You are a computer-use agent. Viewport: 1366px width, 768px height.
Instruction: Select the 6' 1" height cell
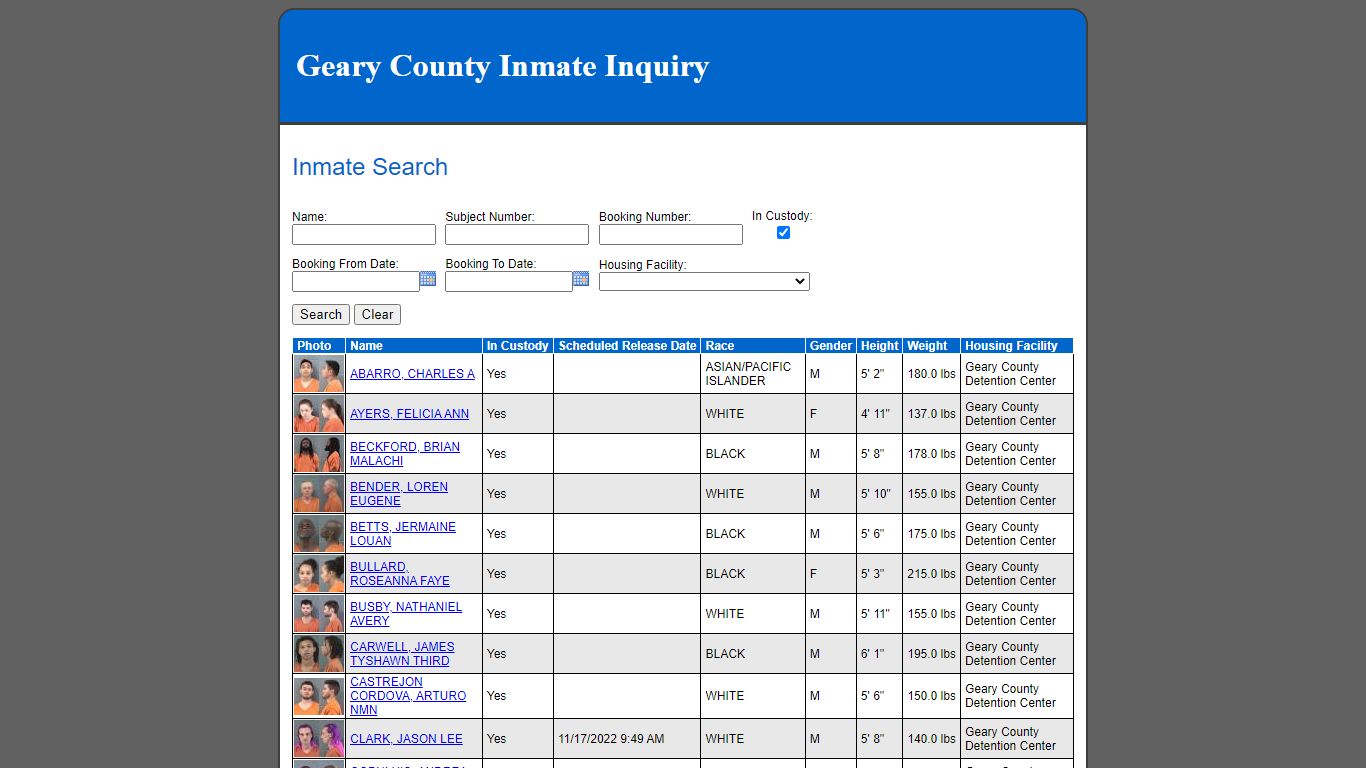click(x=879, y=654)
